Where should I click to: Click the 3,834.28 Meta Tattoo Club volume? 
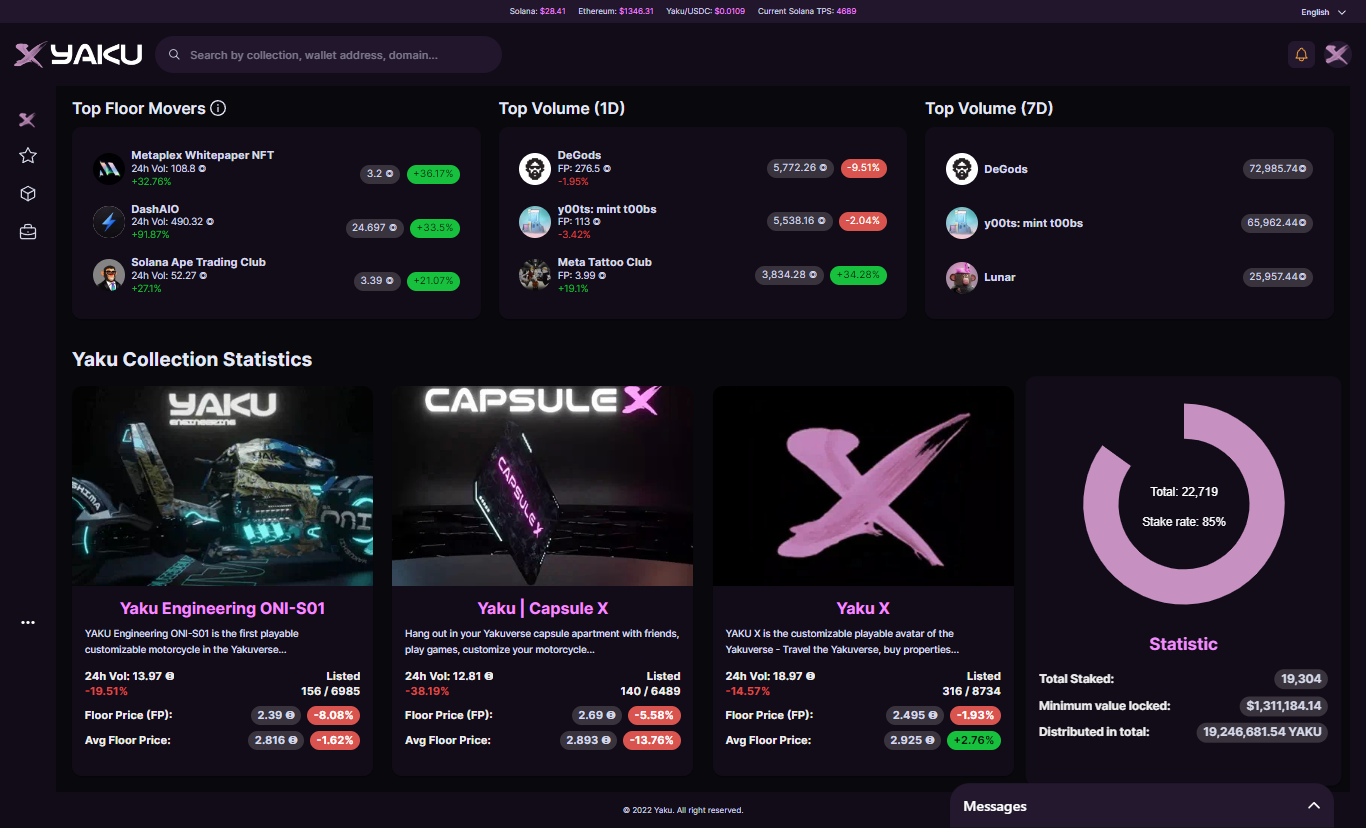pyautogui.click(x=789, y=274)
